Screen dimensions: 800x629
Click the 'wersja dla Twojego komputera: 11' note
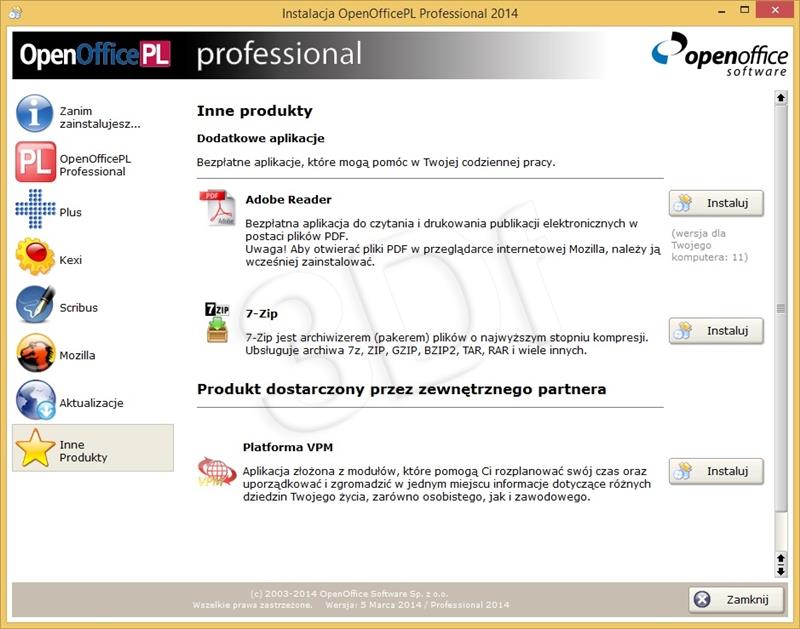pos(709,245)
